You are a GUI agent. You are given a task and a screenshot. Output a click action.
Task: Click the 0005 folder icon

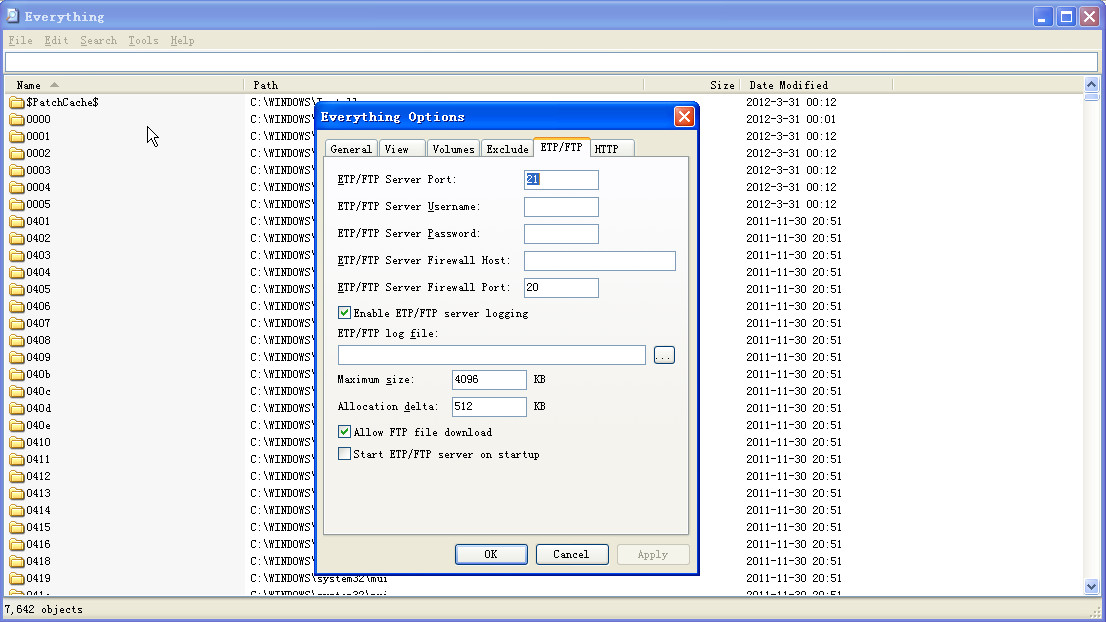click(x=17, y=205)
